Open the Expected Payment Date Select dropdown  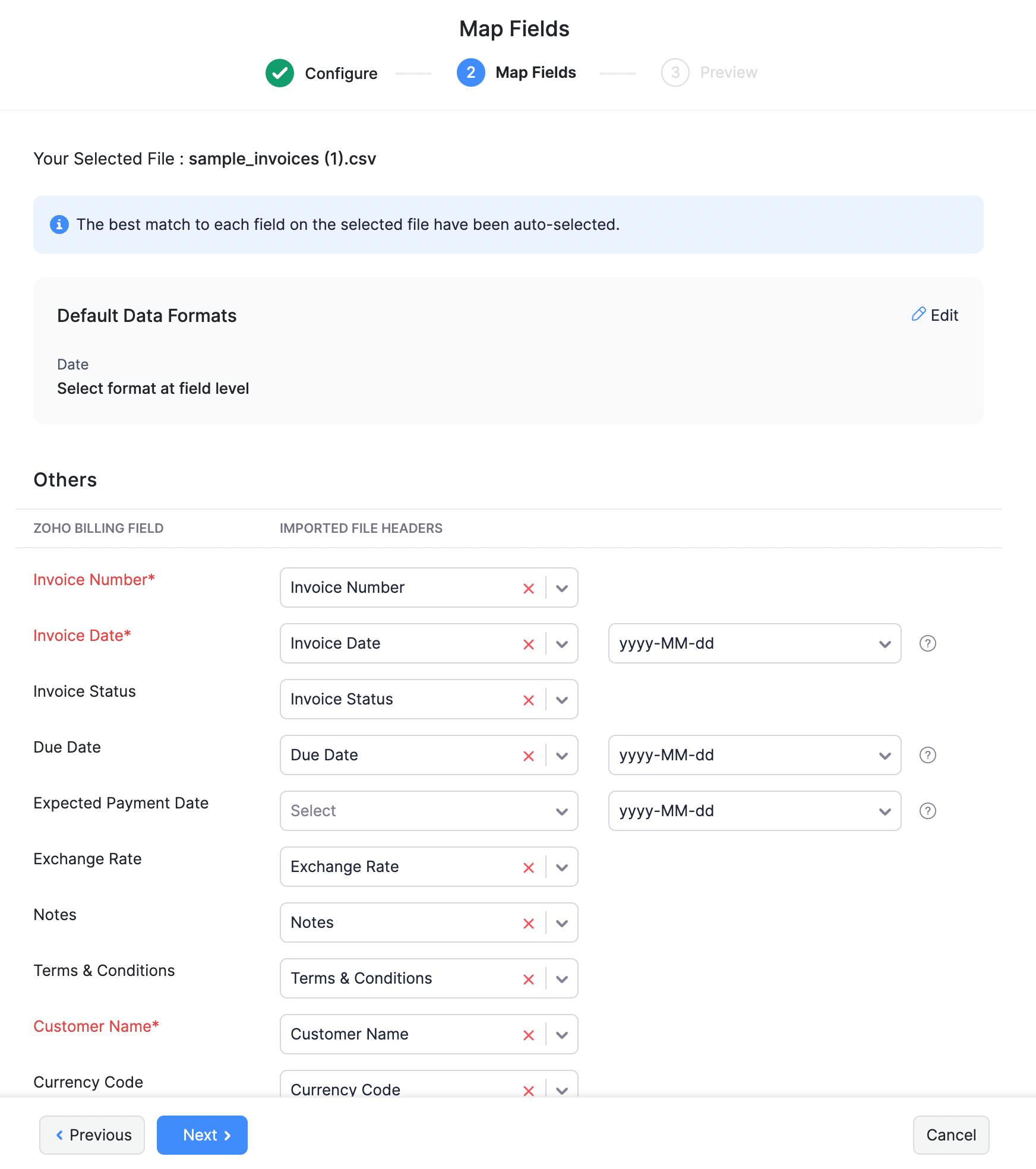click(x=428, y=811)
